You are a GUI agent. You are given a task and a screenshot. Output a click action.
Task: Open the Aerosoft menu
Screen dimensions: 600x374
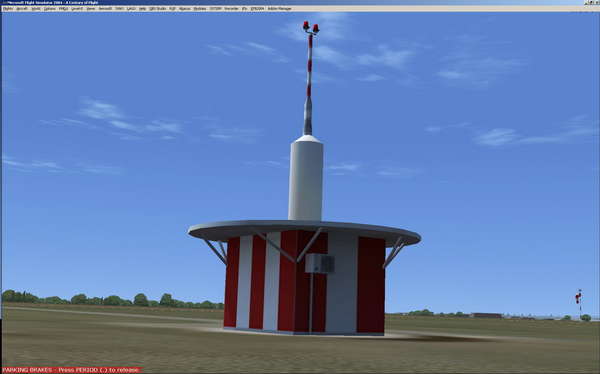click(105, 8)
